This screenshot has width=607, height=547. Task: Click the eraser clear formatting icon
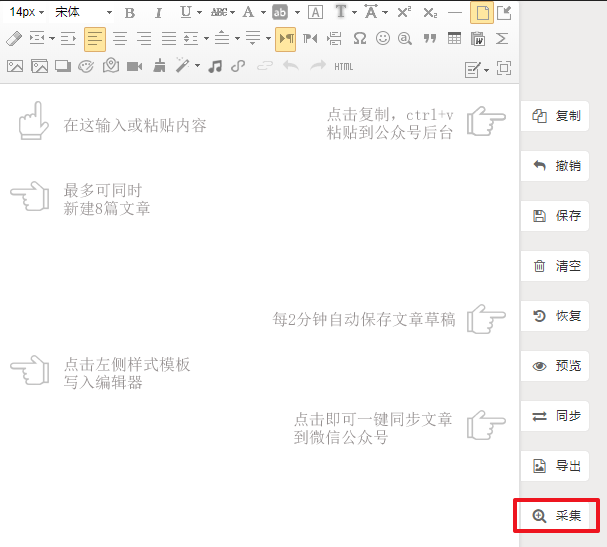tap(14, 39)
